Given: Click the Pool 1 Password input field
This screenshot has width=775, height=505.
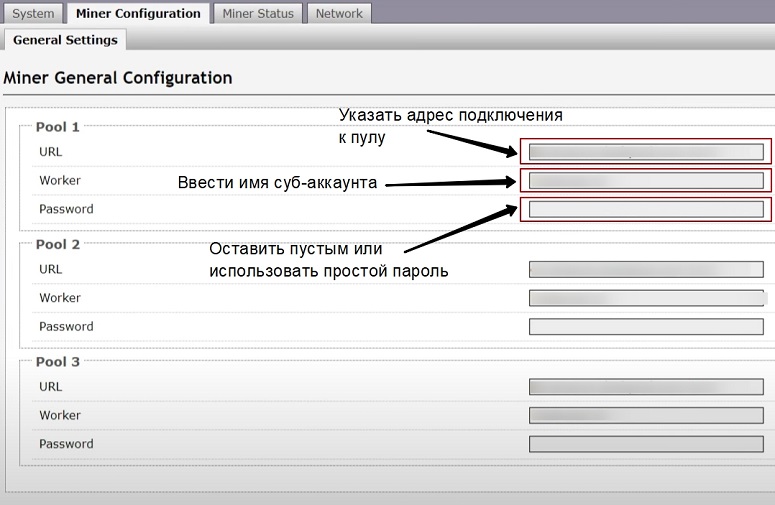Looking at the screenshot, I should pyautogui.click(x=646, y=209).
